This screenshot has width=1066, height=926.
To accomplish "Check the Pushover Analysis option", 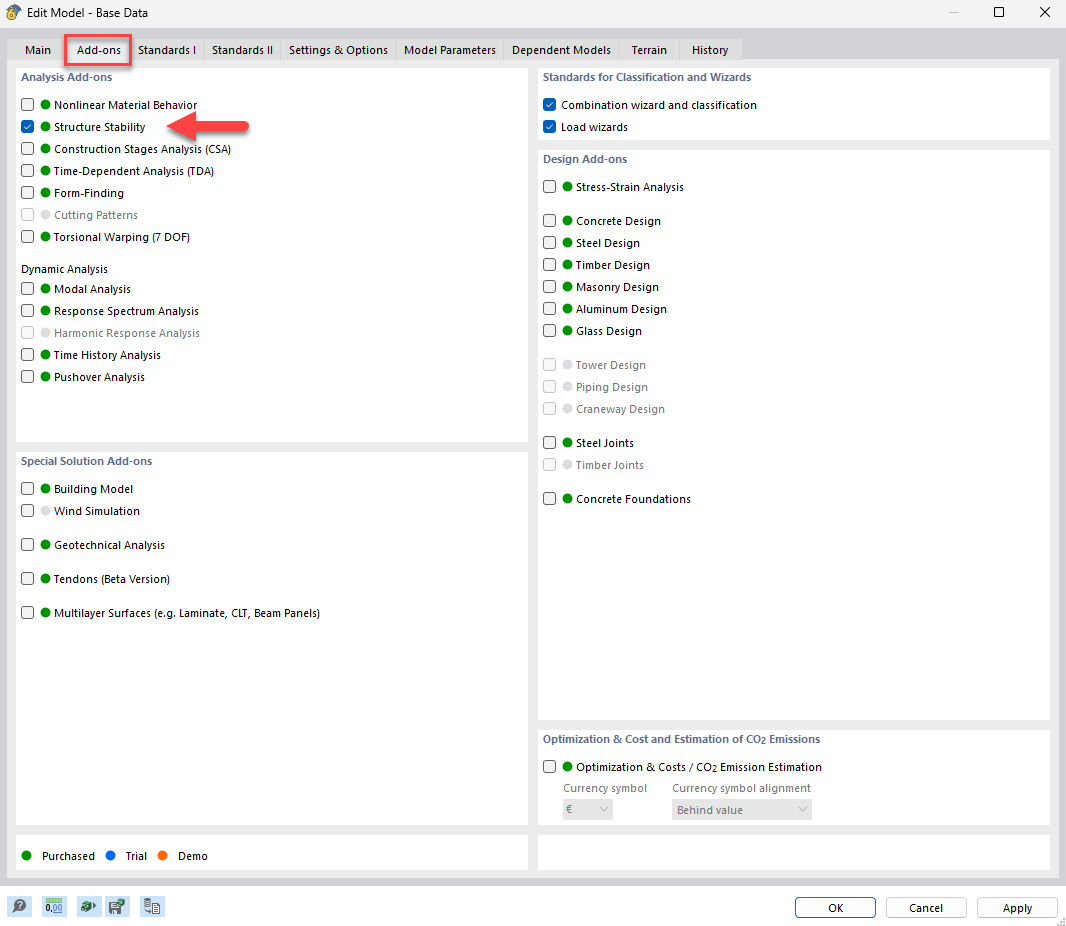I will [x=27, y=377].
